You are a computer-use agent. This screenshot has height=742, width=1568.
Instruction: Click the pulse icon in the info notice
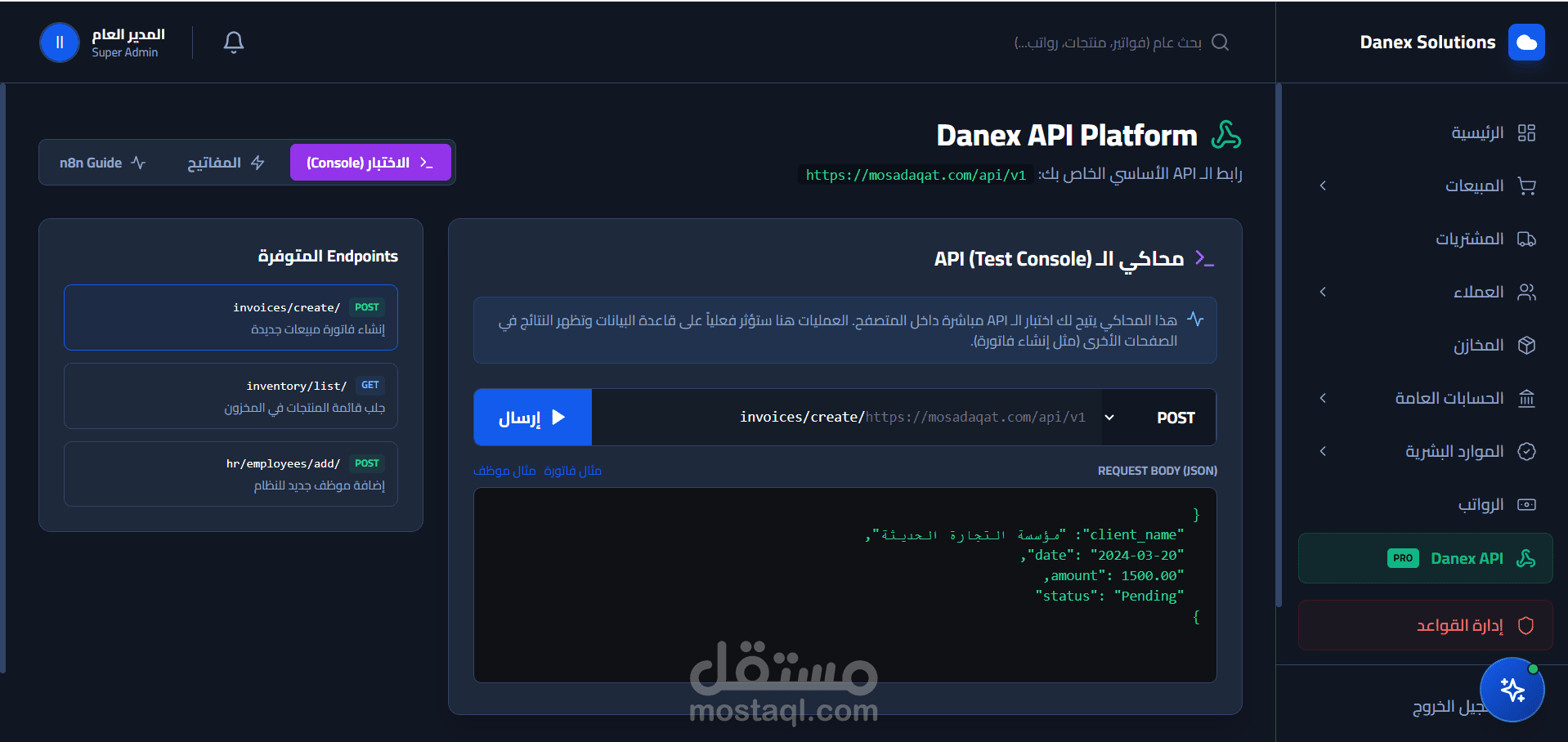(x=1195, y=319)
